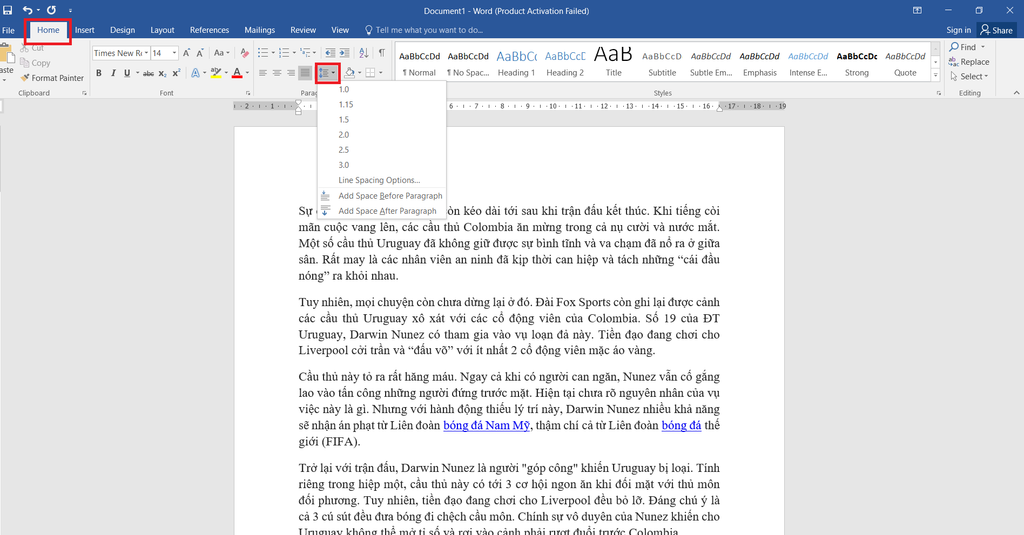Screen dimensions: 1024x535
Task: Open Line Spacing Options… in the menu
Action: [x=381, y=180]
